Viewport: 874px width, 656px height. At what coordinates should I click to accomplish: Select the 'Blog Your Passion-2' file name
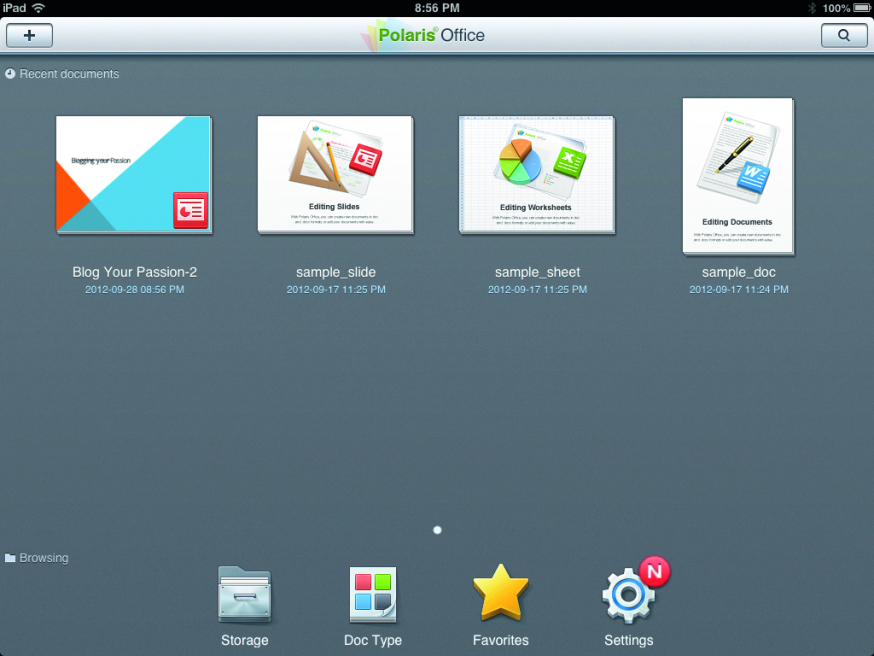(134, 272)
